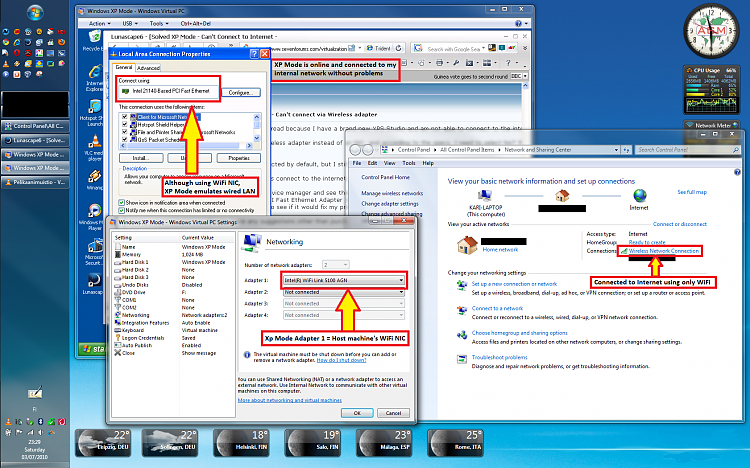Launch Hotspot Shield desktop shortcut
The image size is (750, 468).
[x=95, y=107]
